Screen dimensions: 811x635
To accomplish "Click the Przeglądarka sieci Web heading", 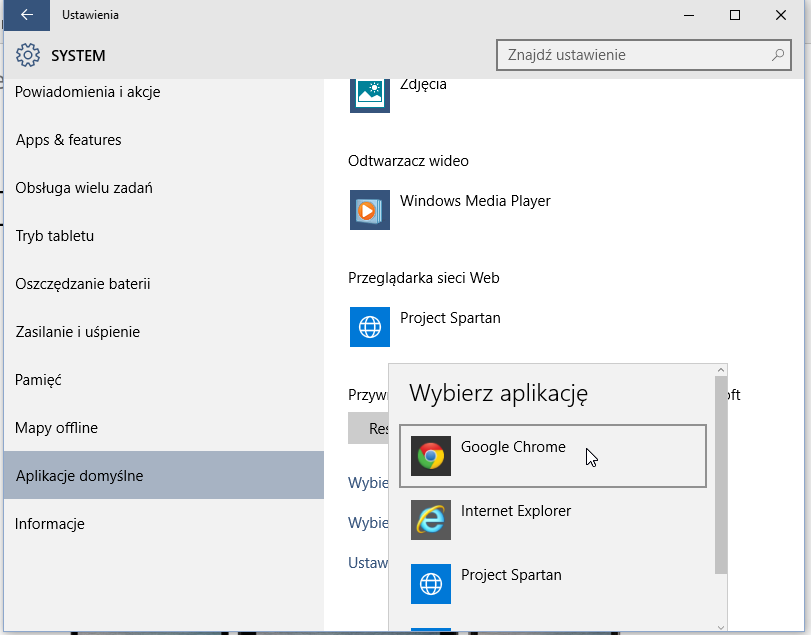I will (x=424, y=278).
